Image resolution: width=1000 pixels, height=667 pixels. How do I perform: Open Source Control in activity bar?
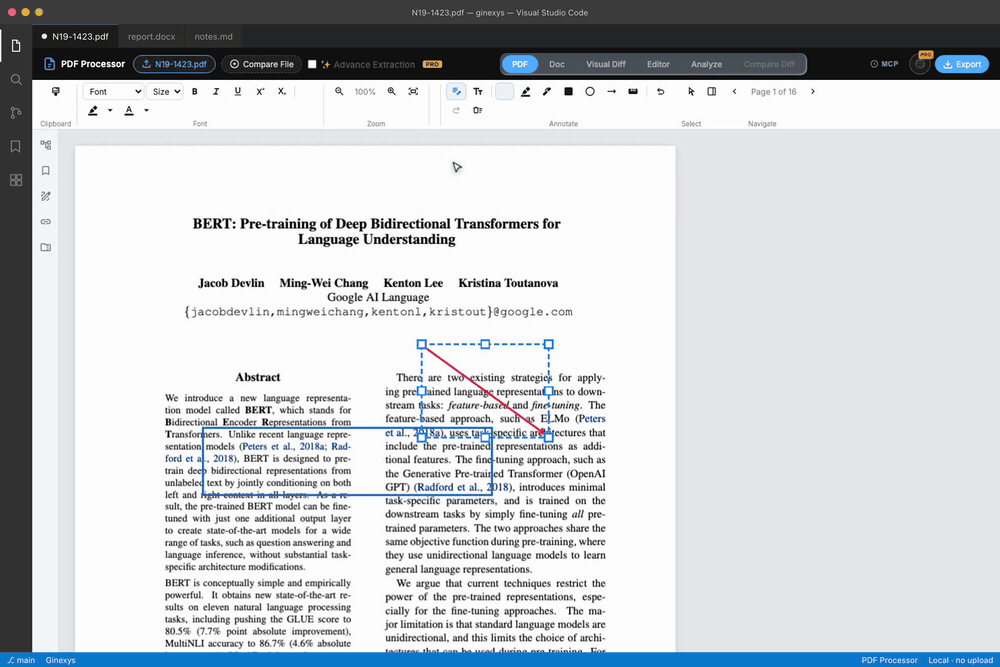pyautogui.click(x=16, y=113)
